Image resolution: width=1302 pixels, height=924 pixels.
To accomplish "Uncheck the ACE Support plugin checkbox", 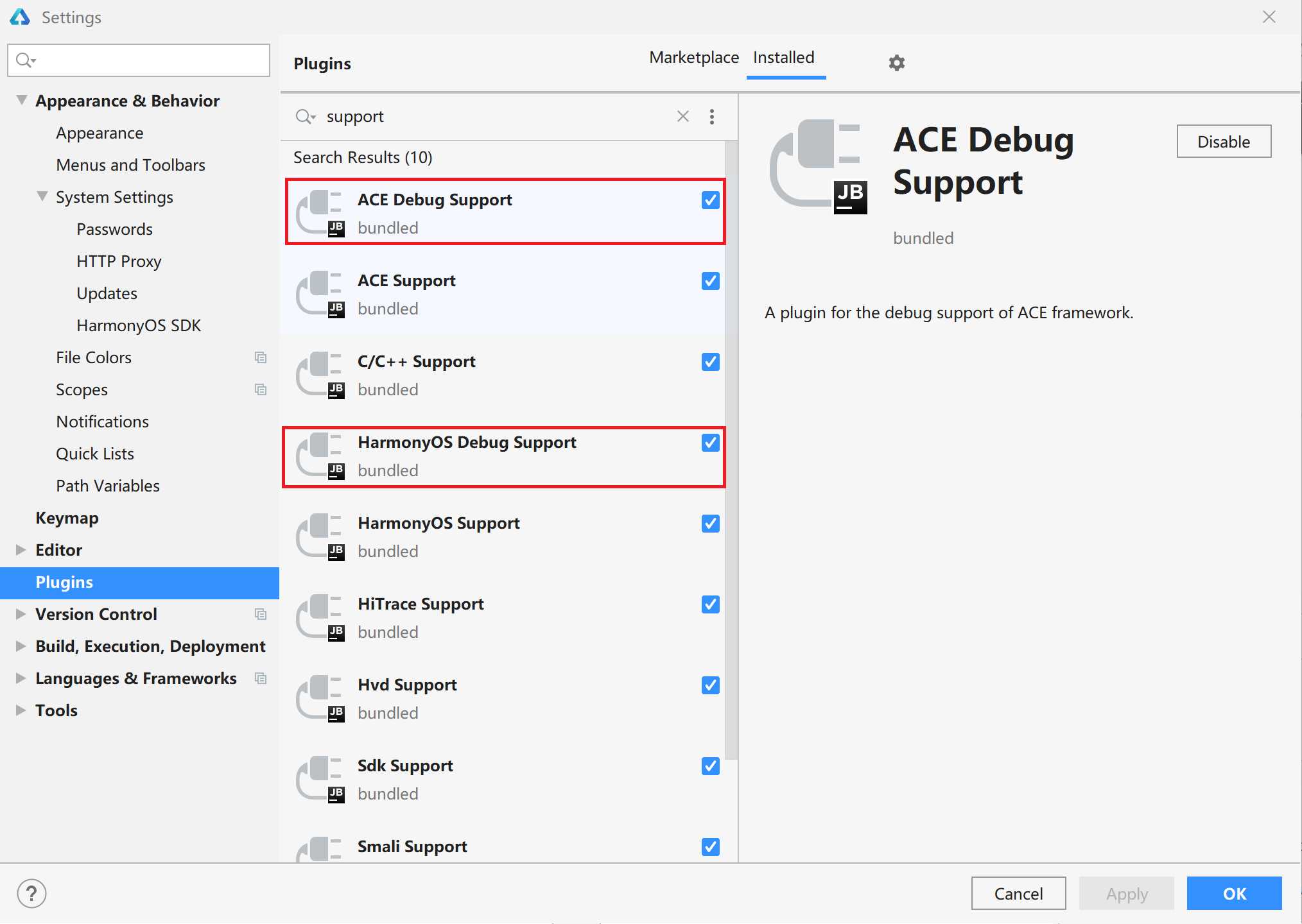I will [x=710, y=281].
